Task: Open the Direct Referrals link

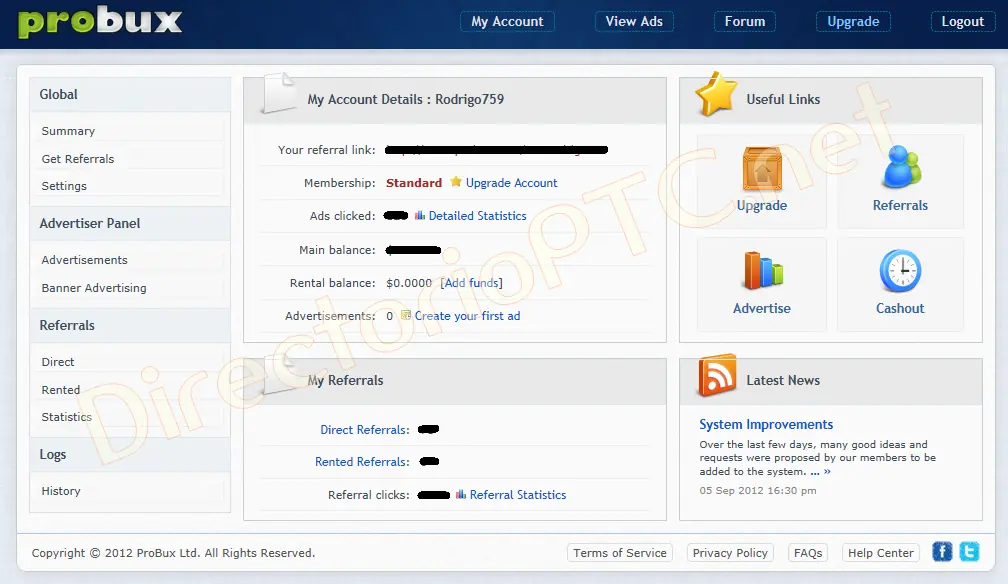Action: click(363, 430)
